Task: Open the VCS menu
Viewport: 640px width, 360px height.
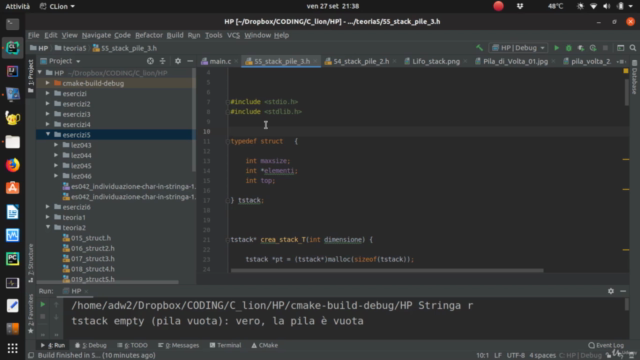Action: [233, 36]
